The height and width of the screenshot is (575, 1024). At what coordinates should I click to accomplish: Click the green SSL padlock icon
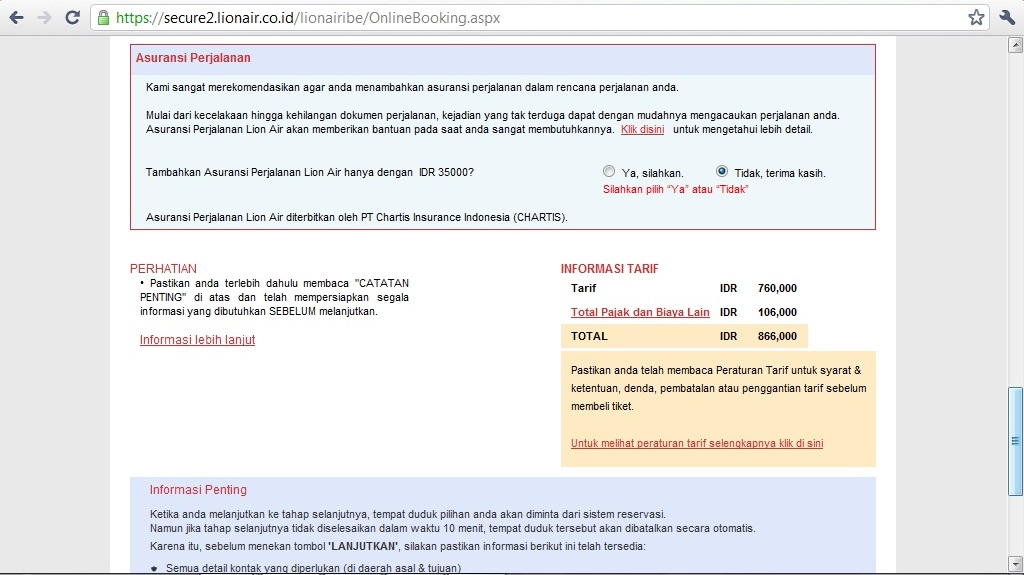103,18
